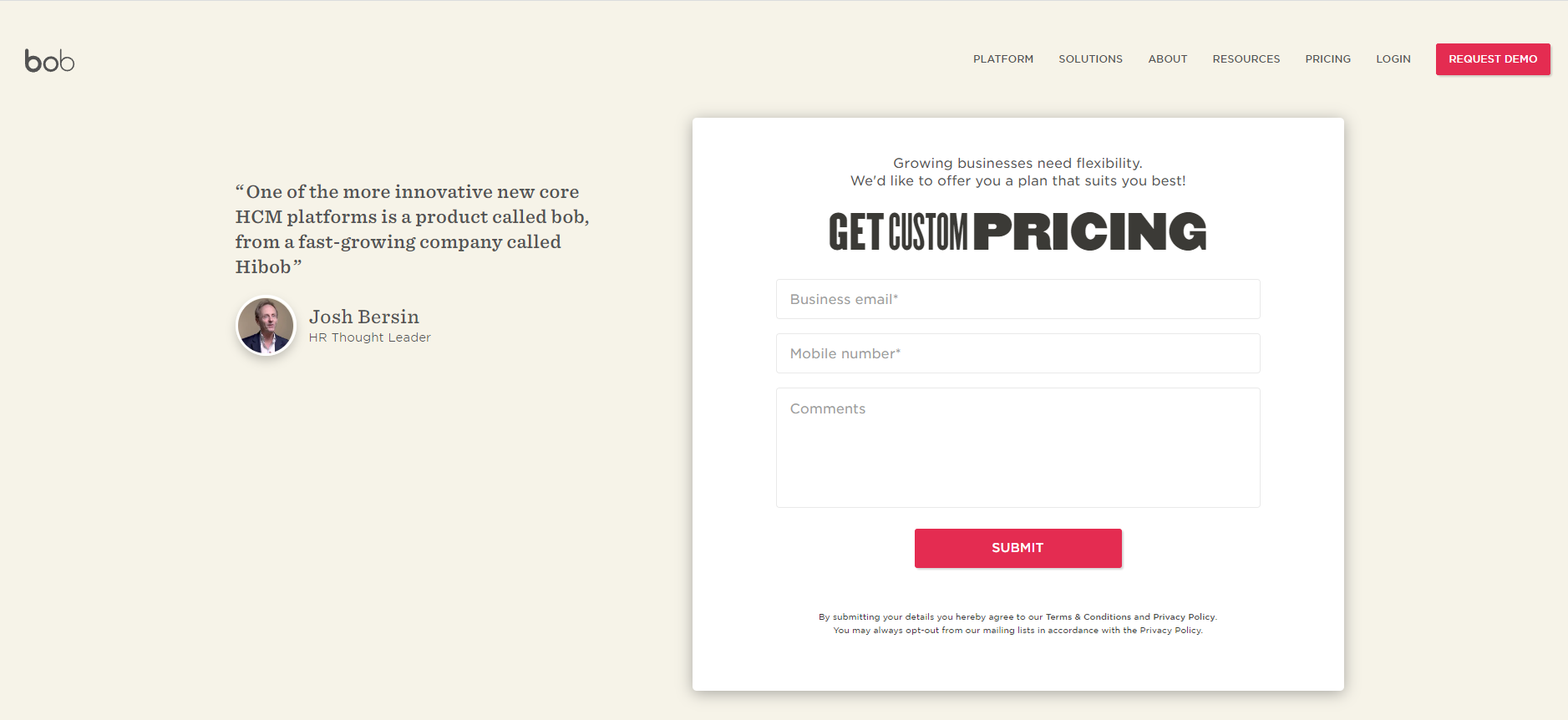This screenshot has width=1568, height=720.
Task: Click the bob logo
Action: pos(49,61)
